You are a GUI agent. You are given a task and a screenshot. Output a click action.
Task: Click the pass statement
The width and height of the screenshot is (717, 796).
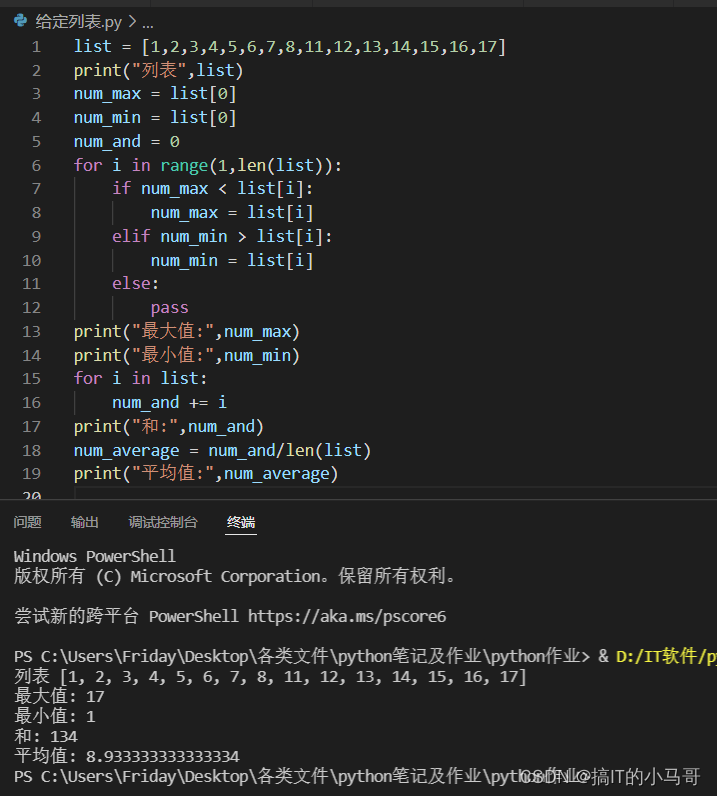(x=170, y=308)
